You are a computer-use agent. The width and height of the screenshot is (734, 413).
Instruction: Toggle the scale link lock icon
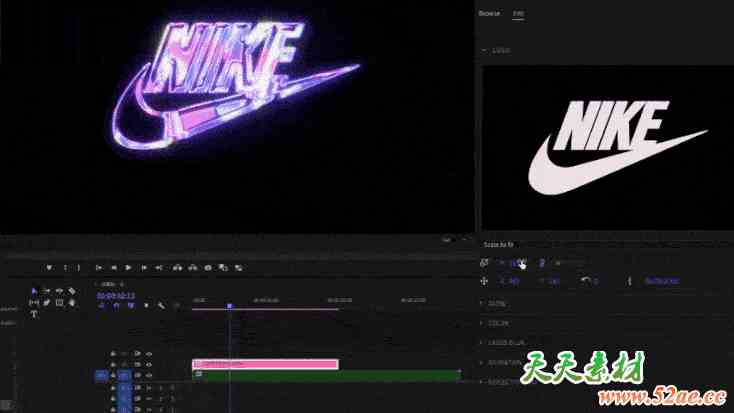tap(542, 263)
